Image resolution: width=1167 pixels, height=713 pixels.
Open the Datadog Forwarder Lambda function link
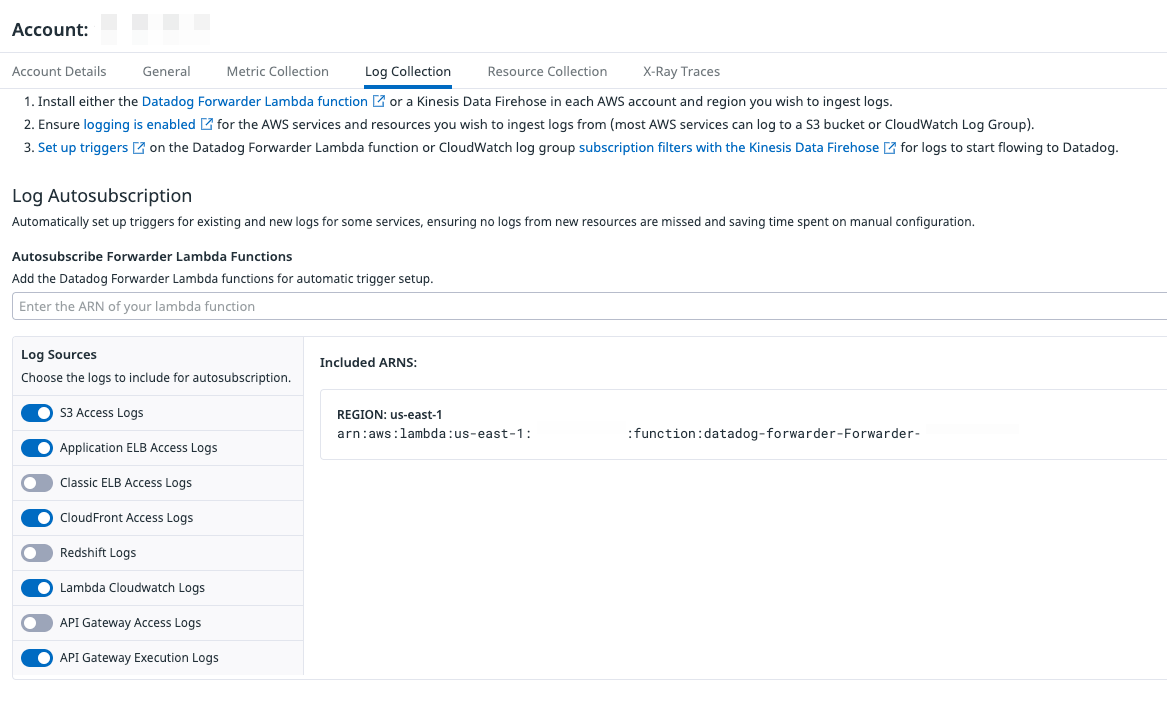(255, 101)
